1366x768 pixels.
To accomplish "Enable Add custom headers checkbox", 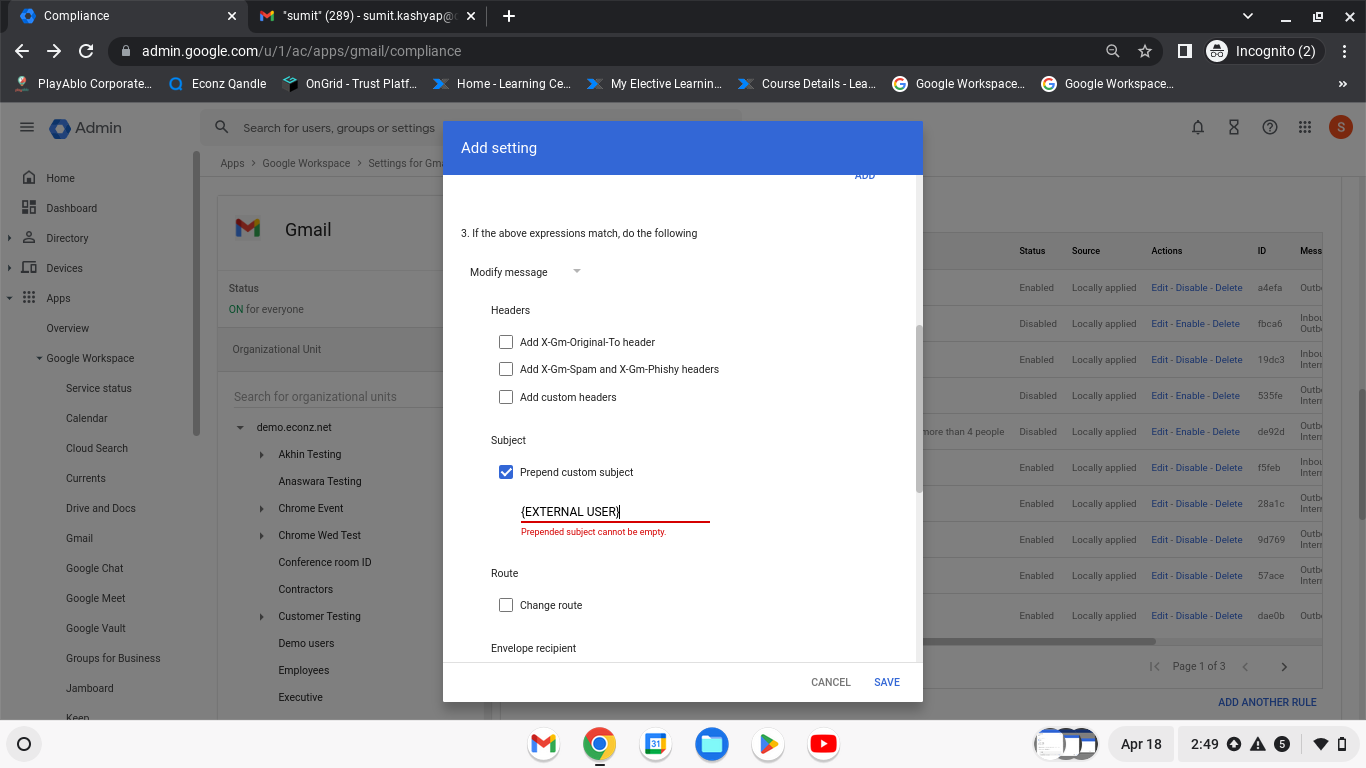I will click(x=506, y=397).
